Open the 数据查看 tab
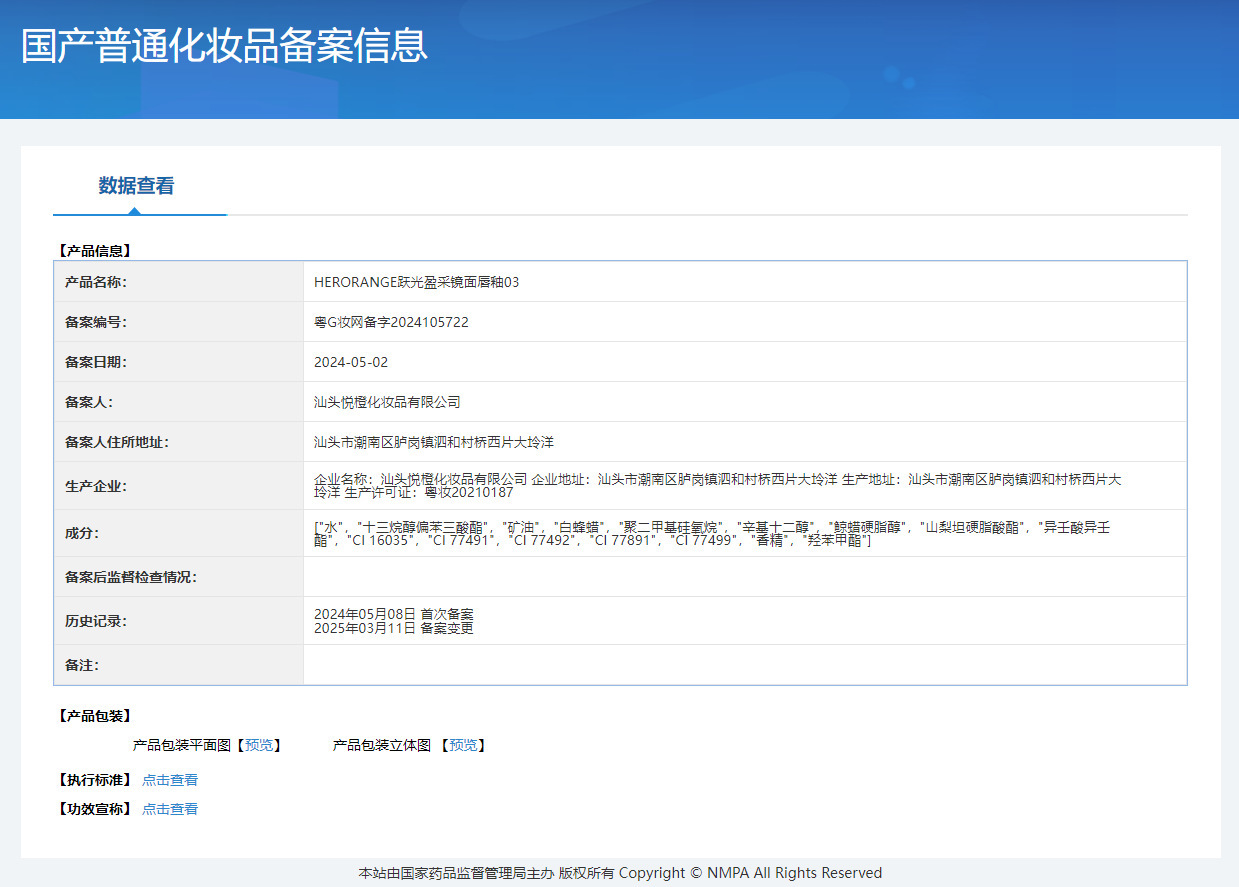The image size is (1239, 887). [x=136, y=186]
